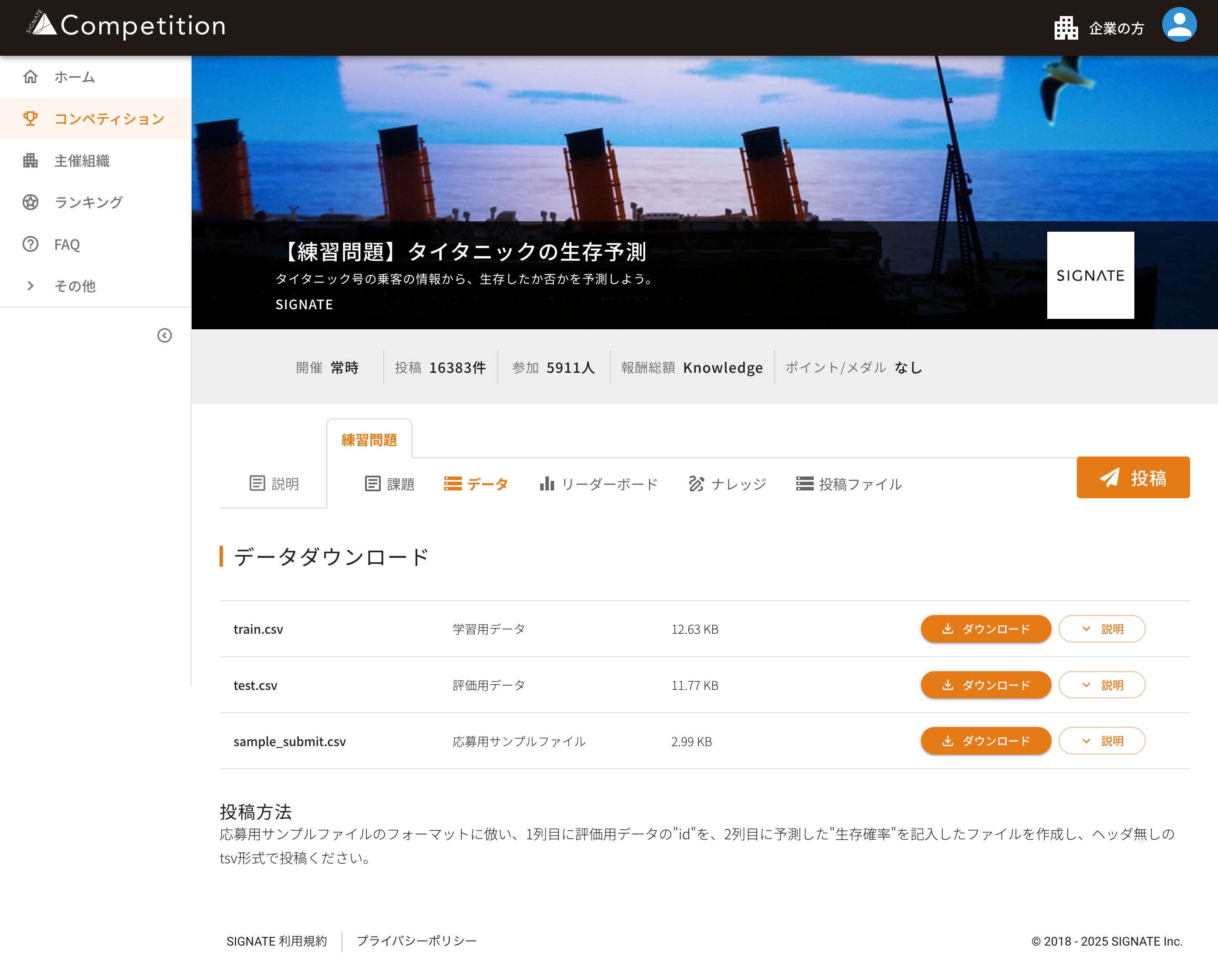Open the organizer building icon
The width and height of the screenshot is (1218, 980).
(30, 160)
